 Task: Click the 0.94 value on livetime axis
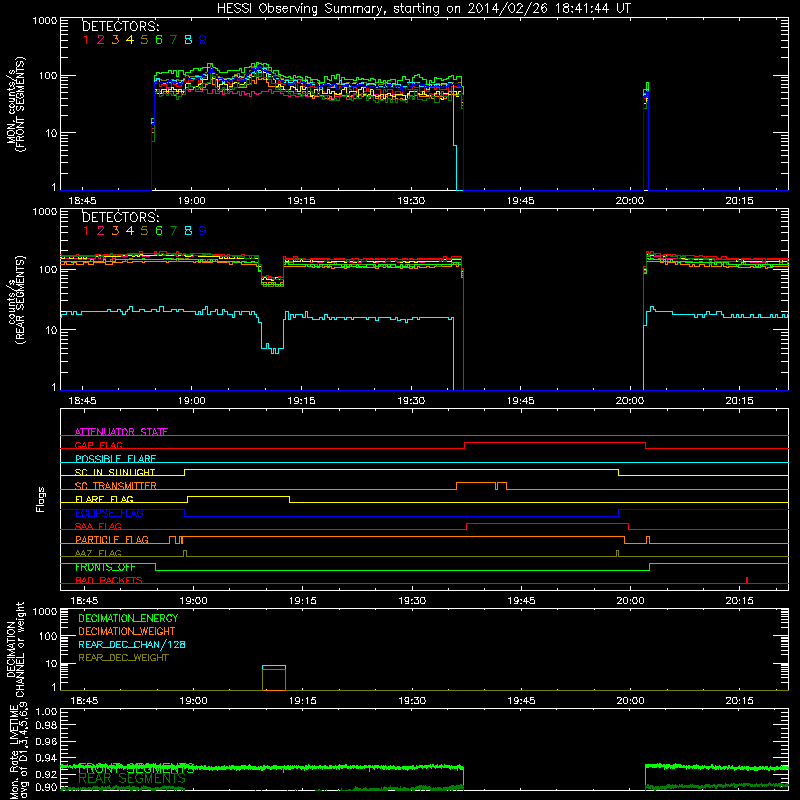click(x=46, y=758)
